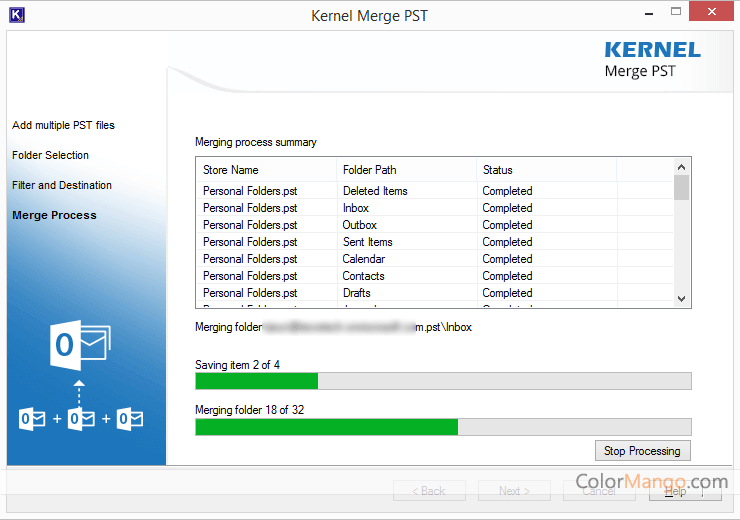
Task: Click the Kernel Merge PST logo
Action: pyautogui.click(x=652, y=59)
